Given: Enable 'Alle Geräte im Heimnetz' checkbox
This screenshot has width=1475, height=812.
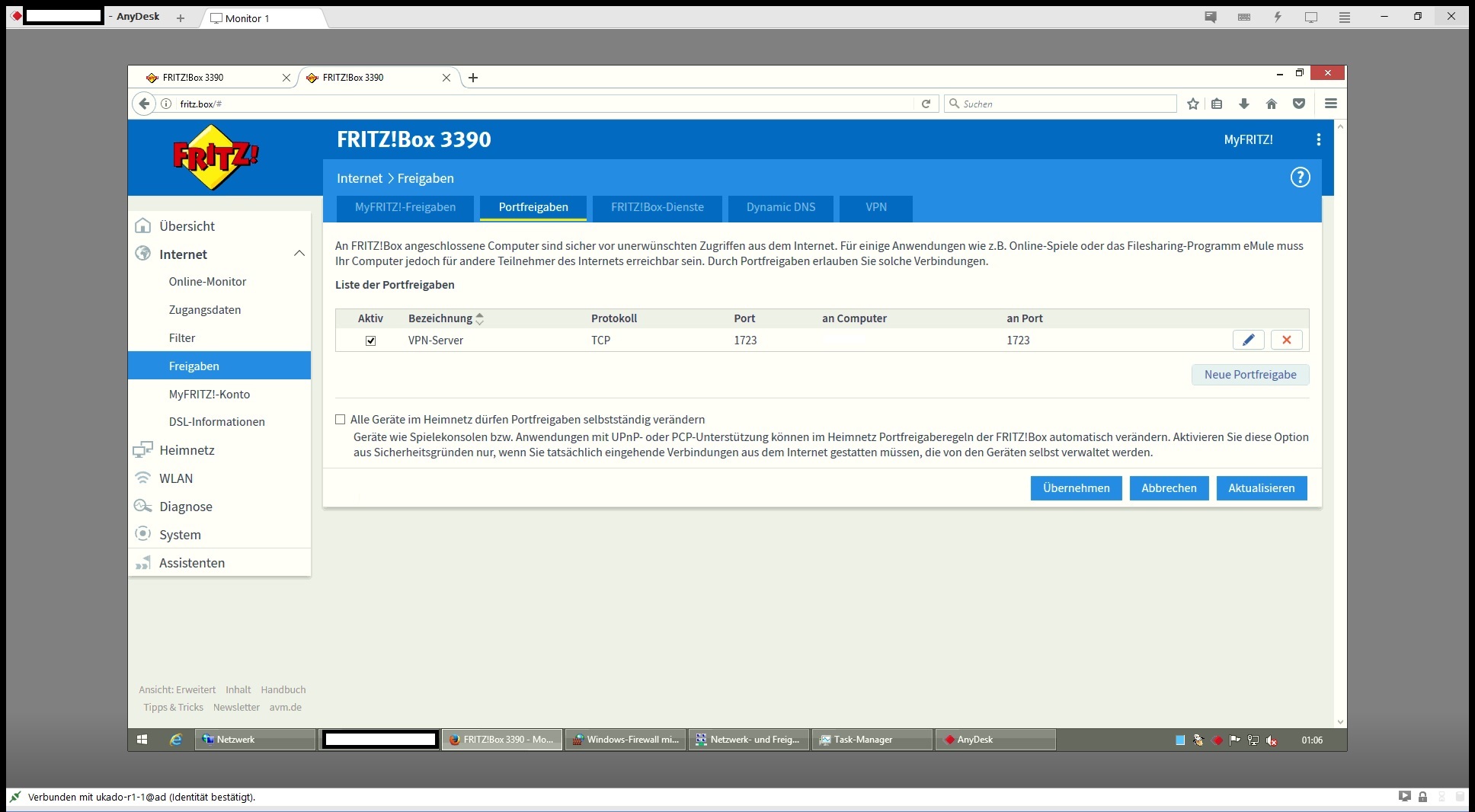Looking at the screenshot, I should click(341, 420).
